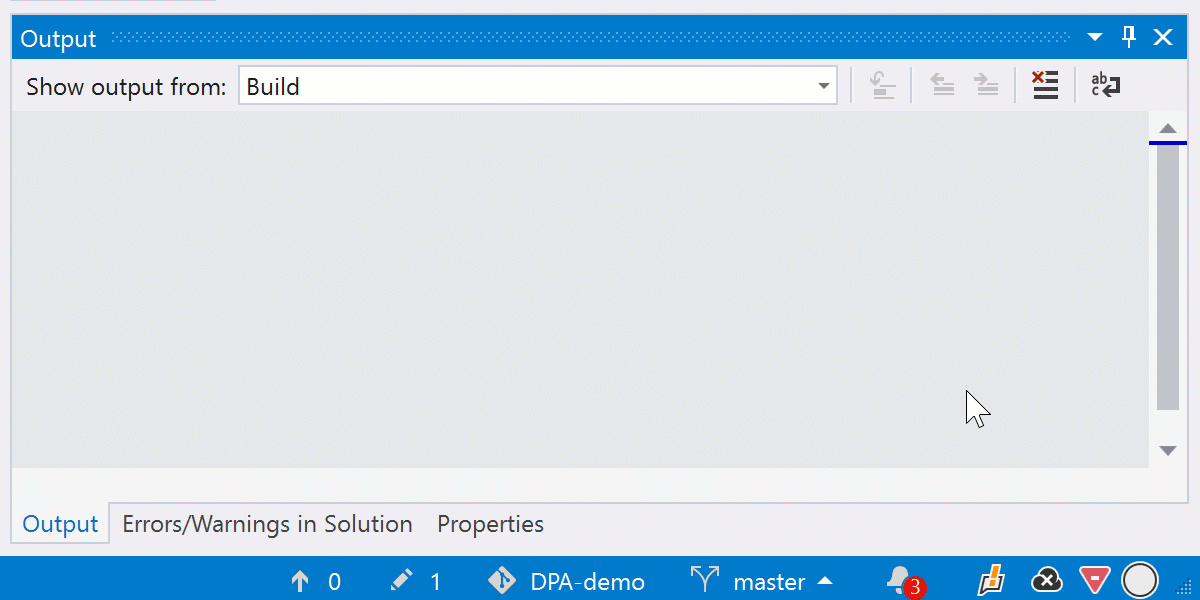The height and width of the screenshot is (600, 1200).
Task: Click the Find Message in Code icon
Action: click(882, 86)
